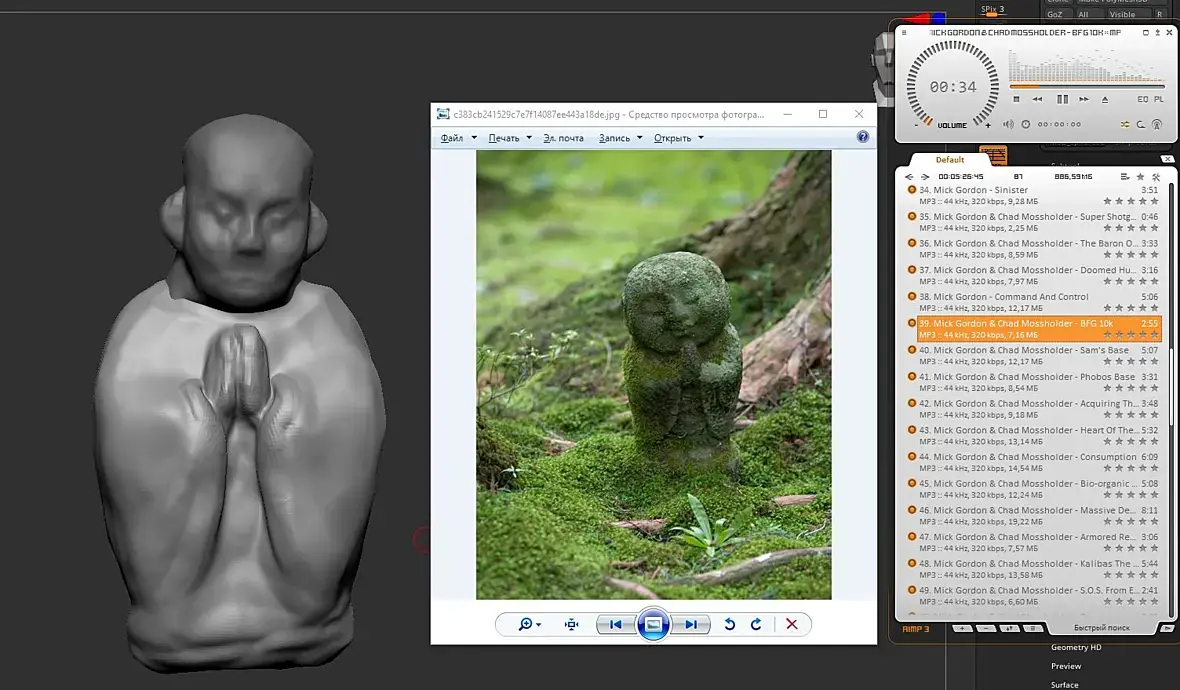Click the AIMP playlist vertical scrollbar
The height and width of the screenshot is (690, 1180).
1171,399
